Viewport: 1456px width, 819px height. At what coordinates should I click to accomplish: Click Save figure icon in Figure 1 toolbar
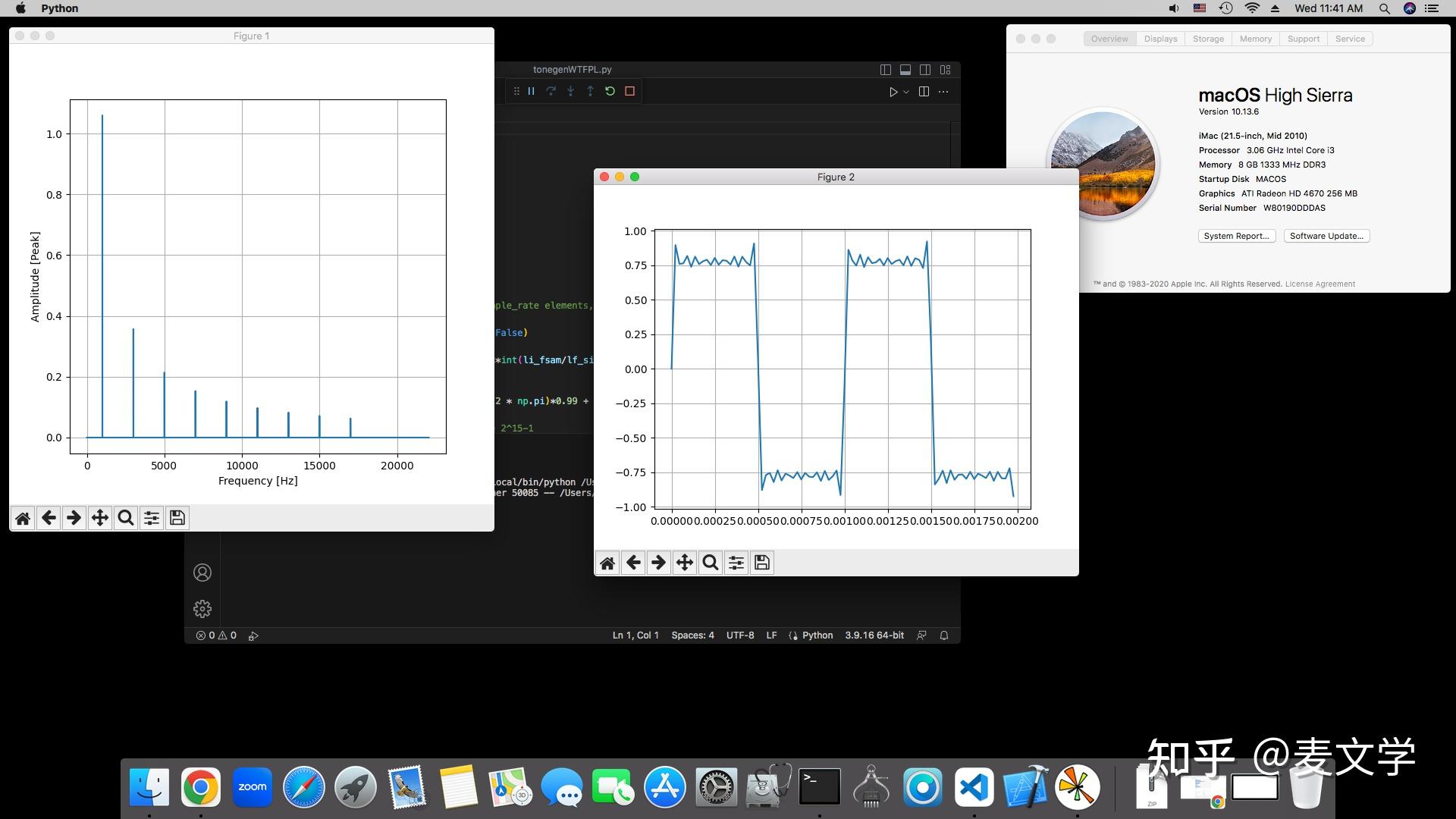[x=177, y=518]
